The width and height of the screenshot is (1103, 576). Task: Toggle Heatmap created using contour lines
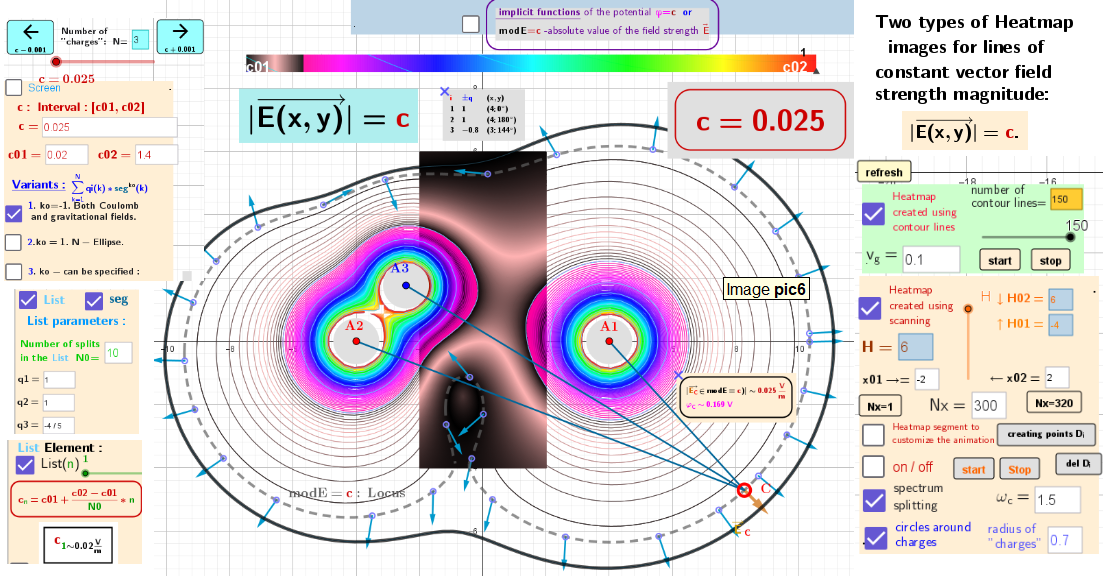[x=873, y=214]
